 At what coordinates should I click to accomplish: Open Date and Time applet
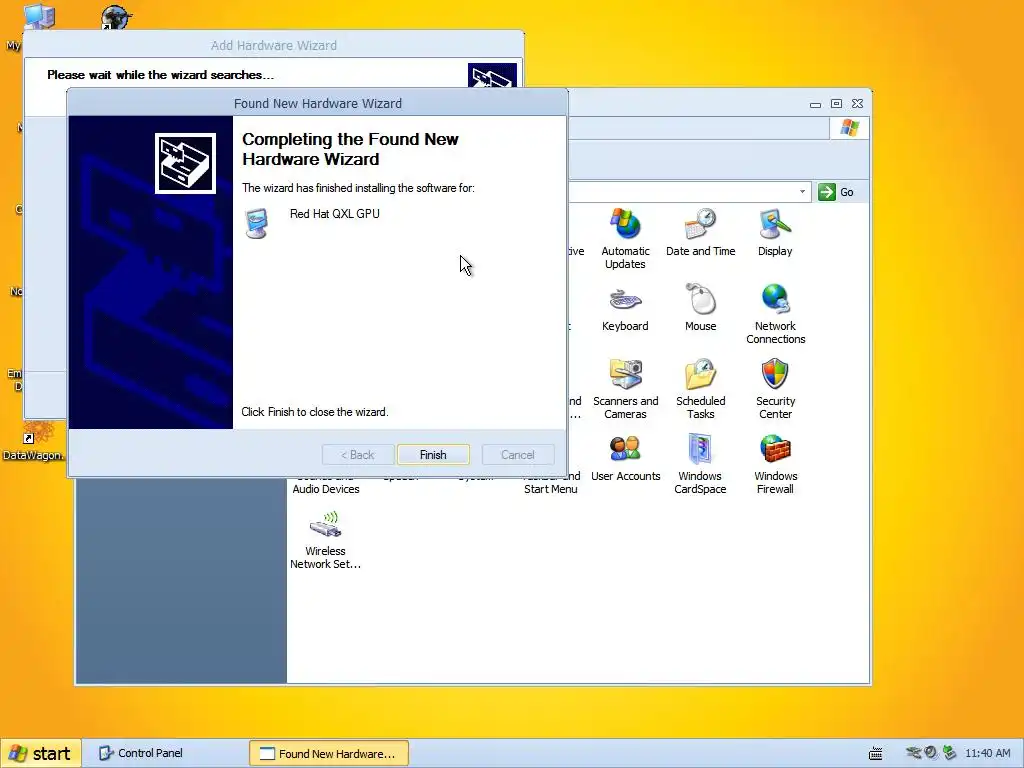pyautogui.click(x=701, y=232)
